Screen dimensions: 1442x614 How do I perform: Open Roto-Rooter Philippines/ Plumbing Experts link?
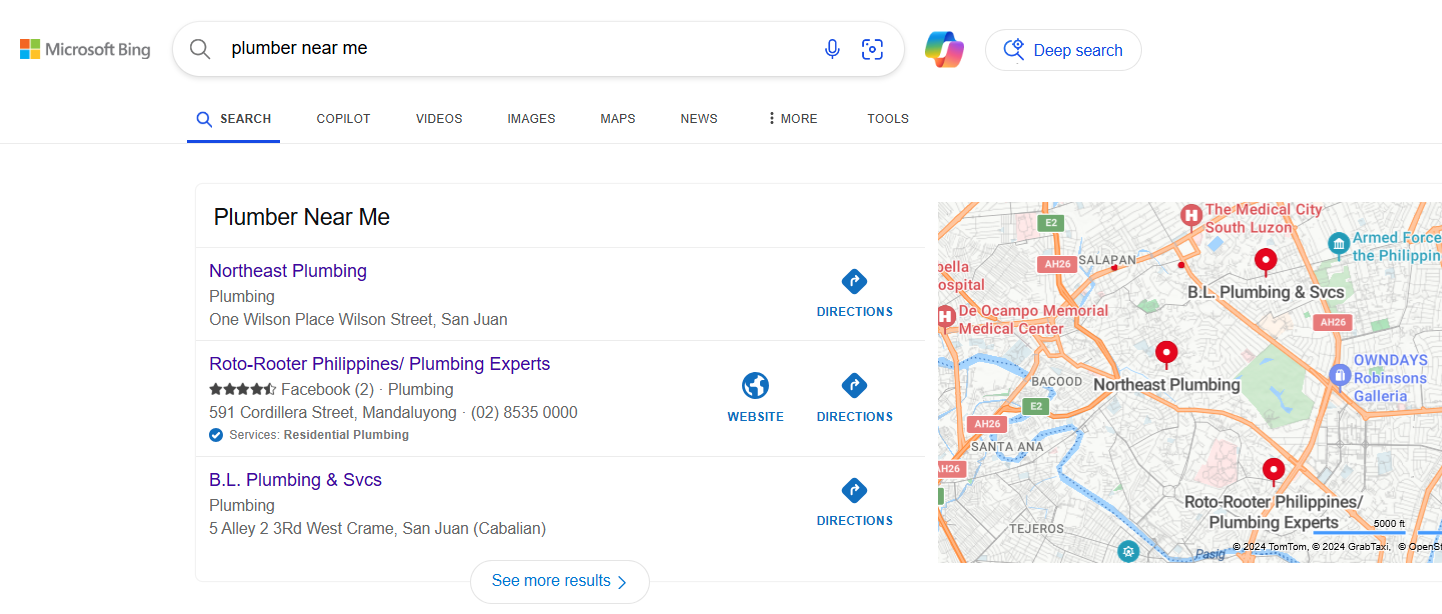379,364
